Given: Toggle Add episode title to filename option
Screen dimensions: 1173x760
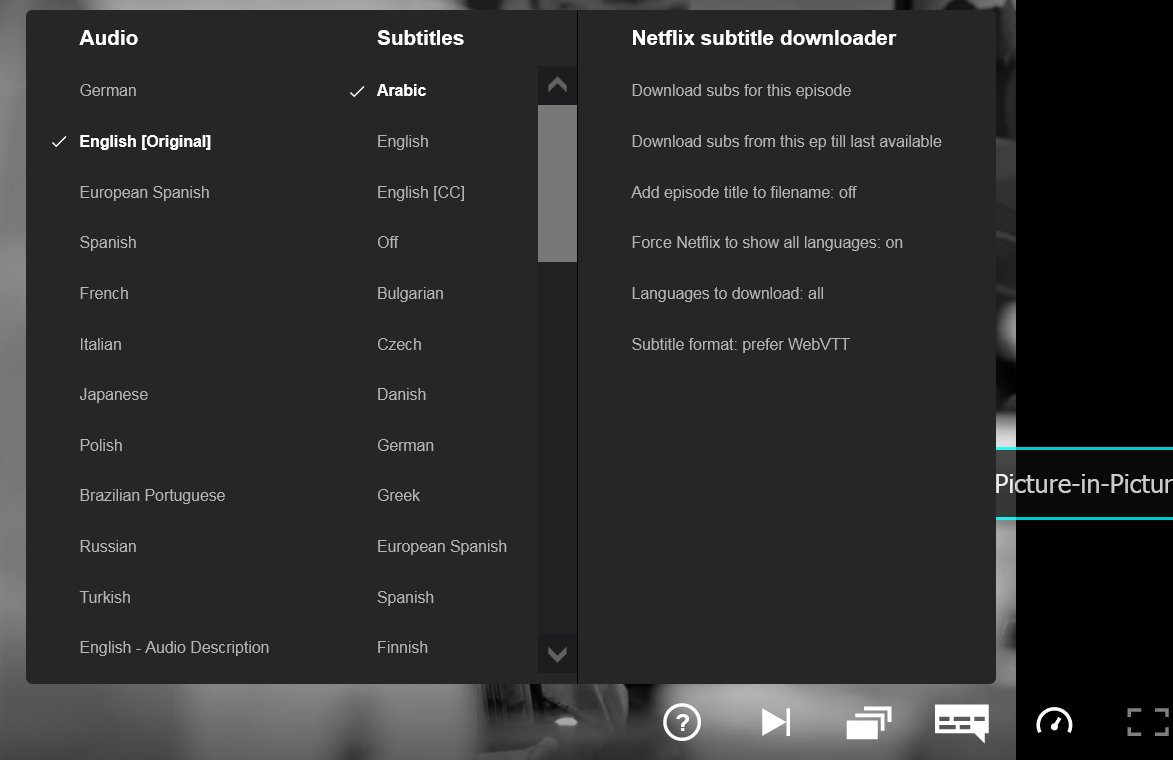Looking at the screenshot, I should (743, 192).
